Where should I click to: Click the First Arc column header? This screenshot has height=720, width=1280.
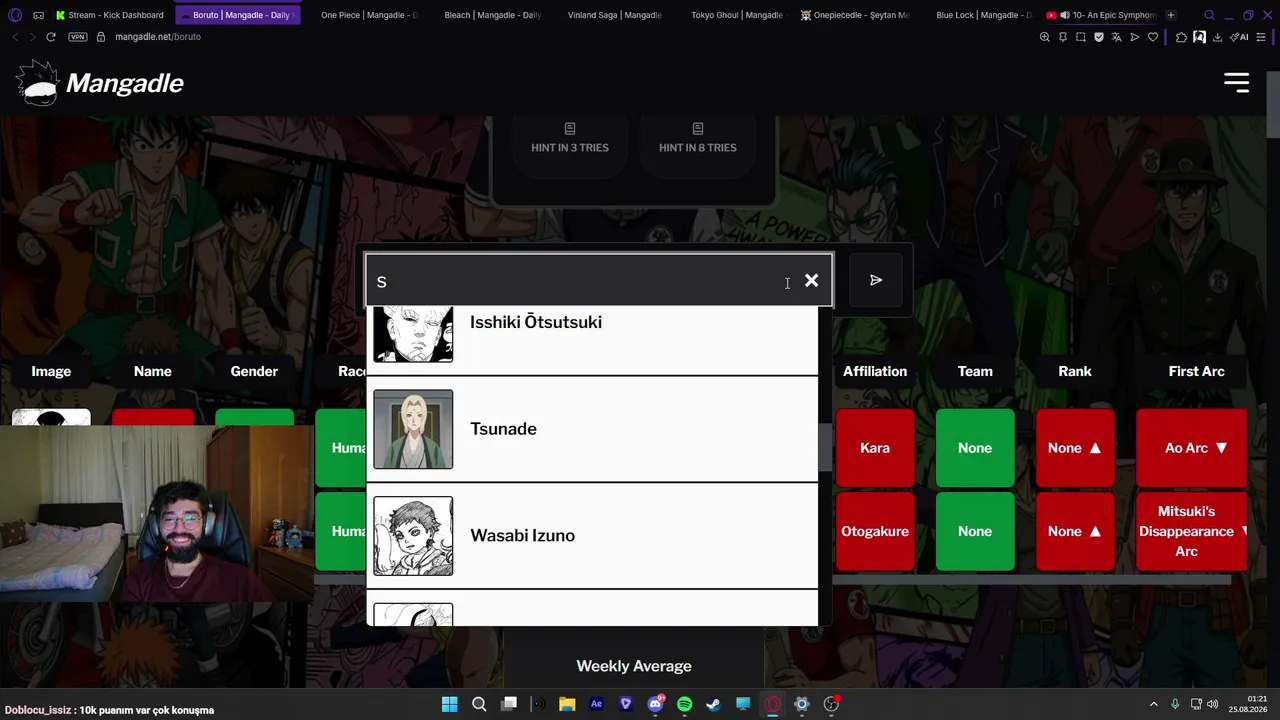click(1196, 371)
